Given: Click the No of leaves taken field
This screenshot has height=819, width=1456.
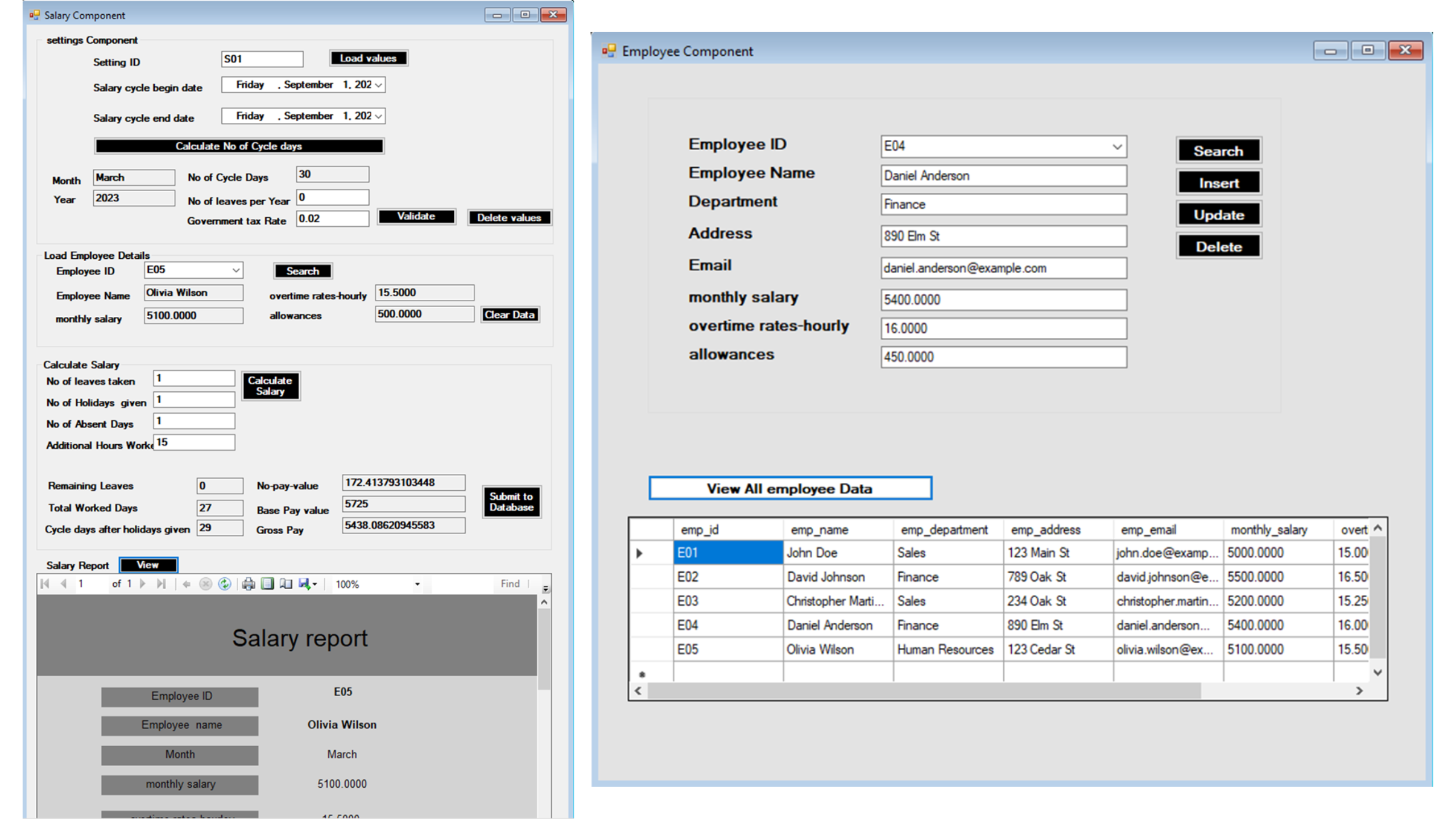Looking at the screenshot, I should click(193, 378).
